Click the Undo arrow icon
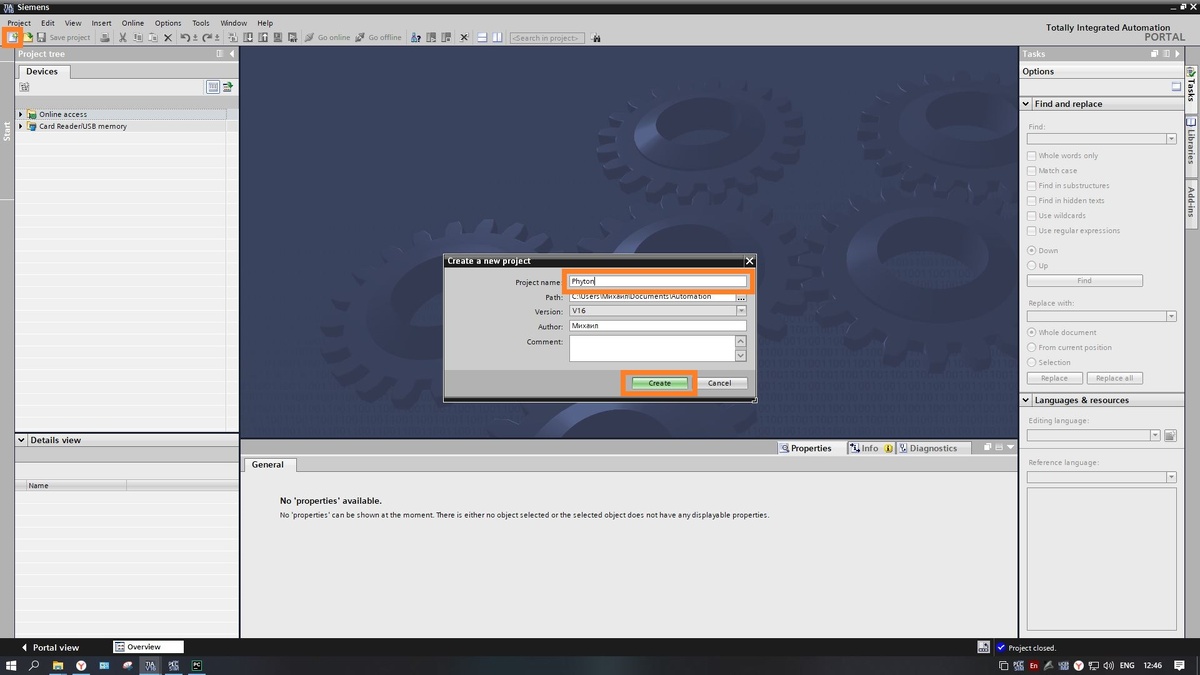The height and width of the screenshot is (675, 1200). point(186,37)
